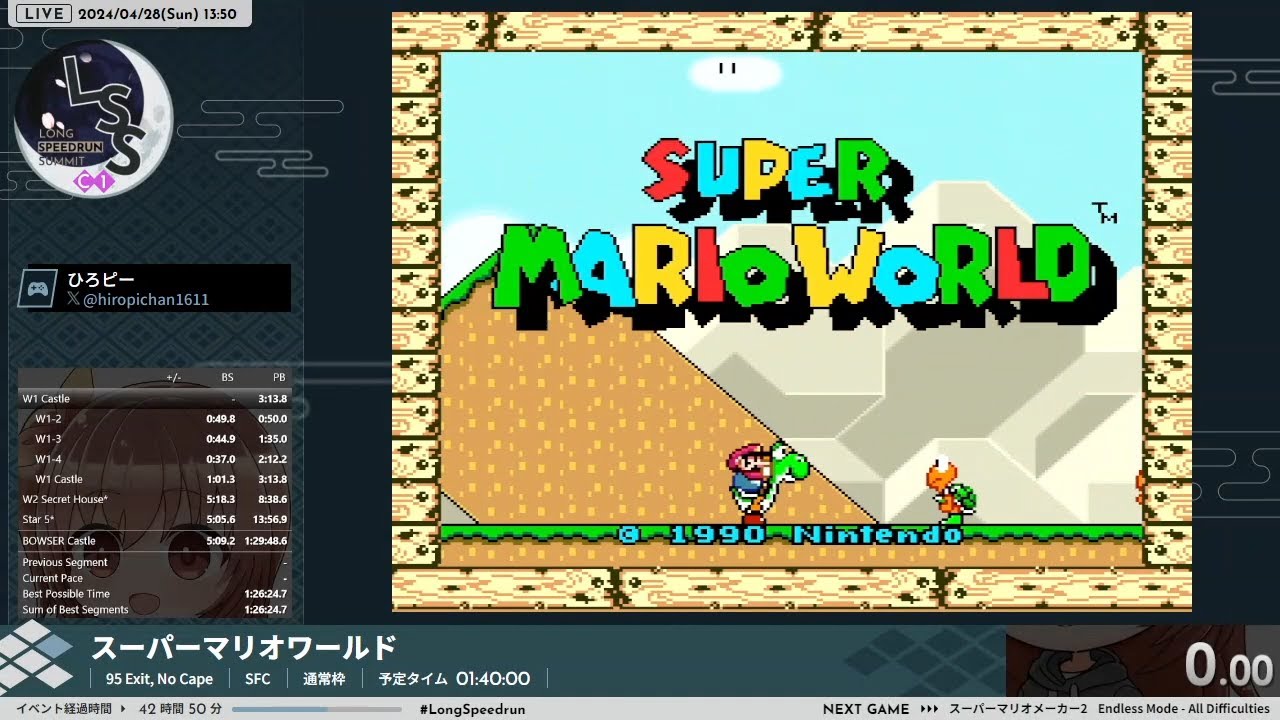The width and height of the screenshot is (1280, 720).
Task: Select the Star 5* split row
Action: (x=155, y=519)
